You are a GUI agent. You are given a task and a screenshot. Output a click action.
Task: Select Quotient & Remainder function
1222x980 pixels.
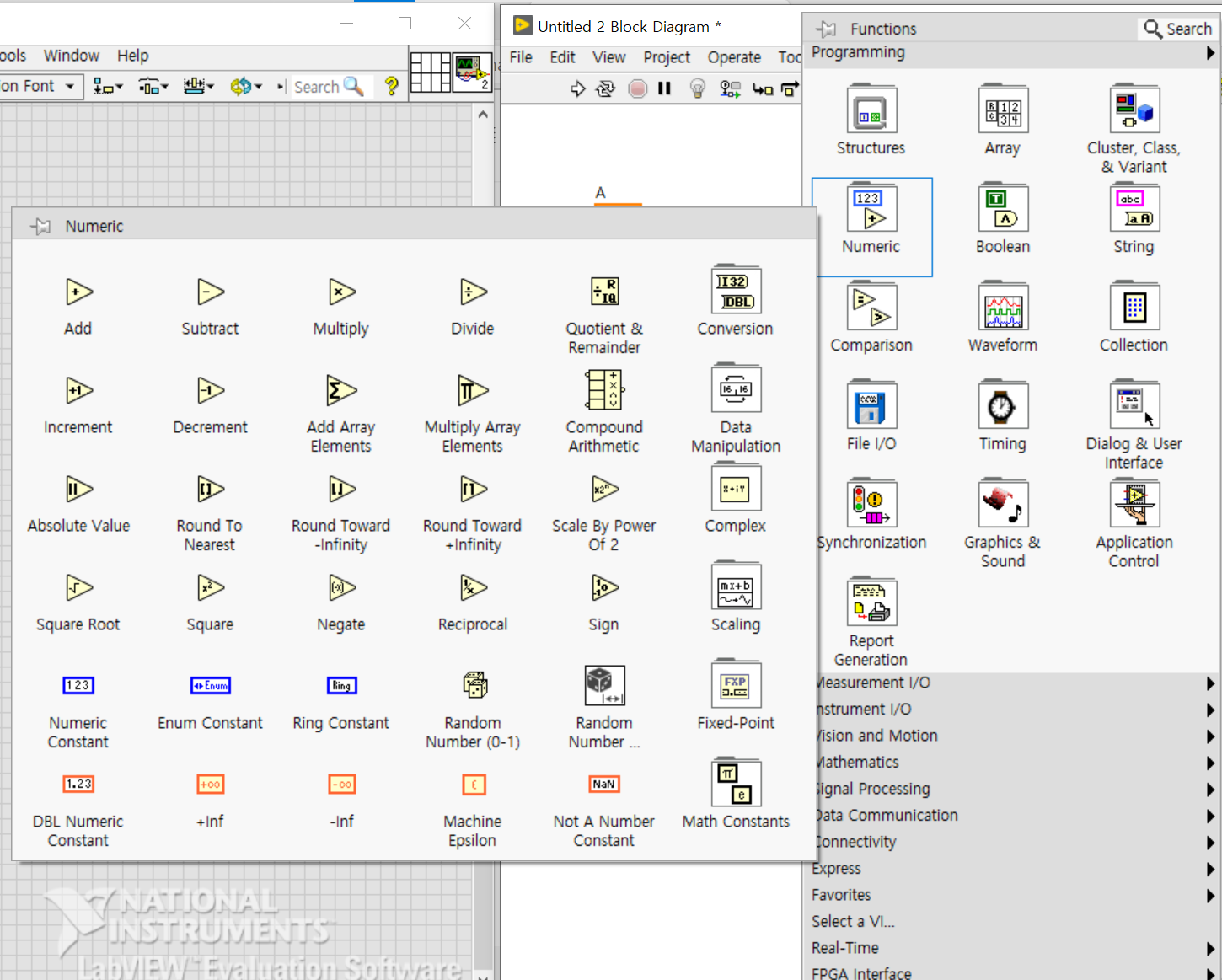pos(604,292)
